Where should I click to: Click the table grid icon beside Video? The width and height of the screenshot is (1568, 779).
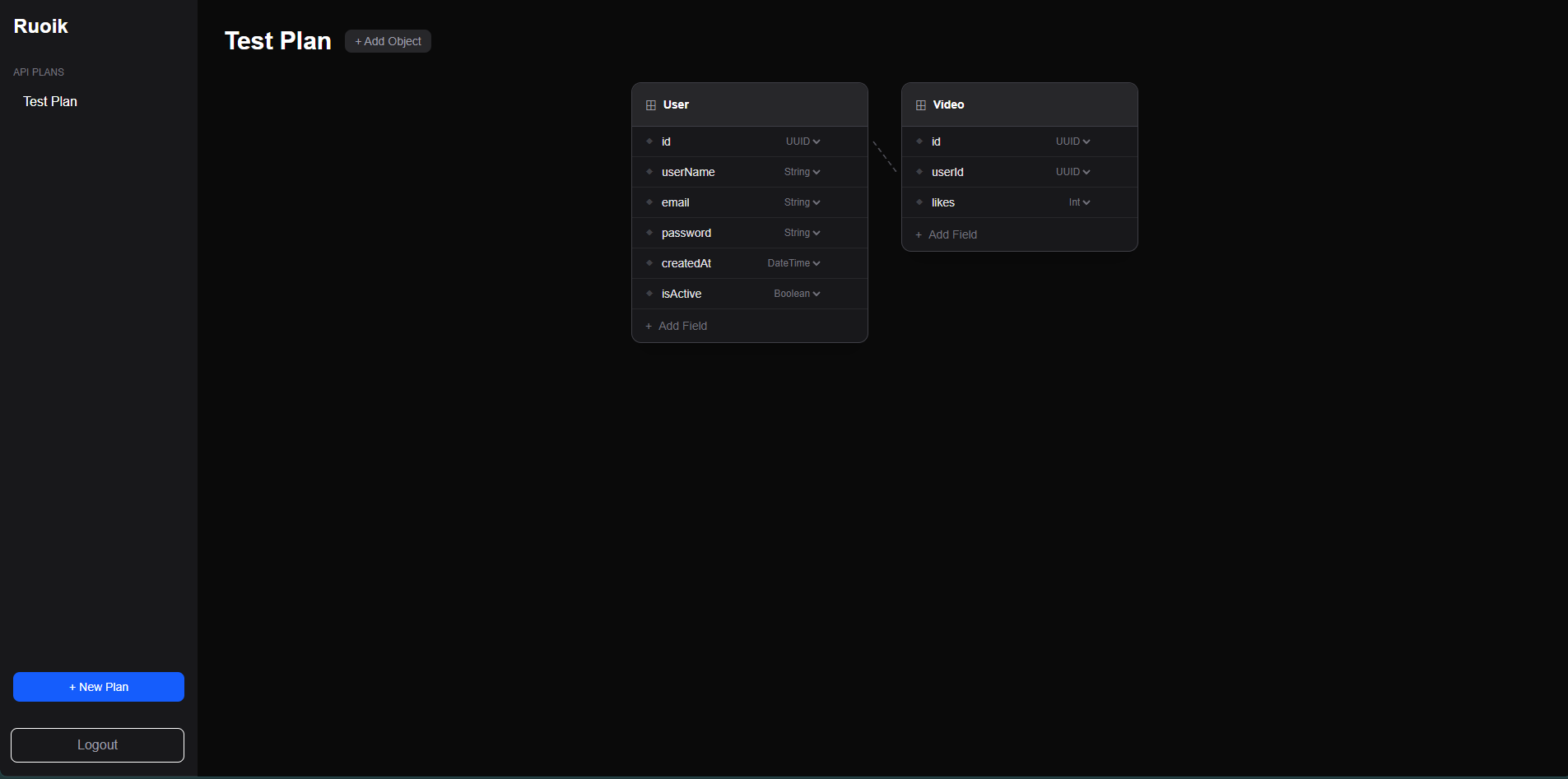tap(920, 104)
